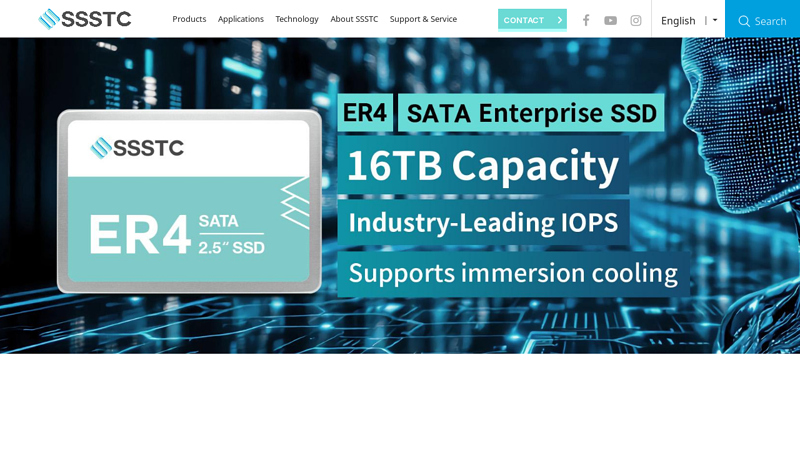Open the Products menu

click(189, 19)
